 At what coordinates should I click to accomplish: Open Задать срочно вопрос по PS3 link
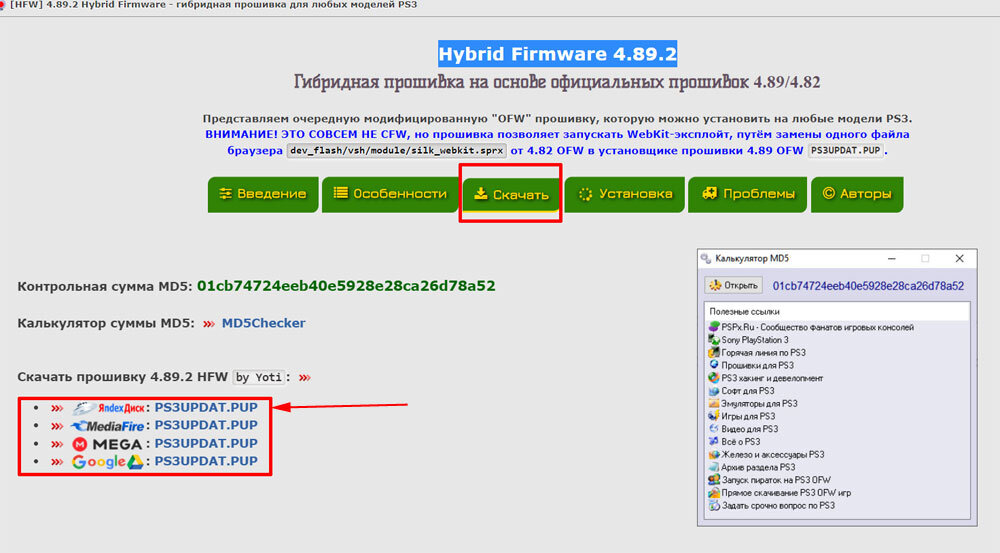777,506
